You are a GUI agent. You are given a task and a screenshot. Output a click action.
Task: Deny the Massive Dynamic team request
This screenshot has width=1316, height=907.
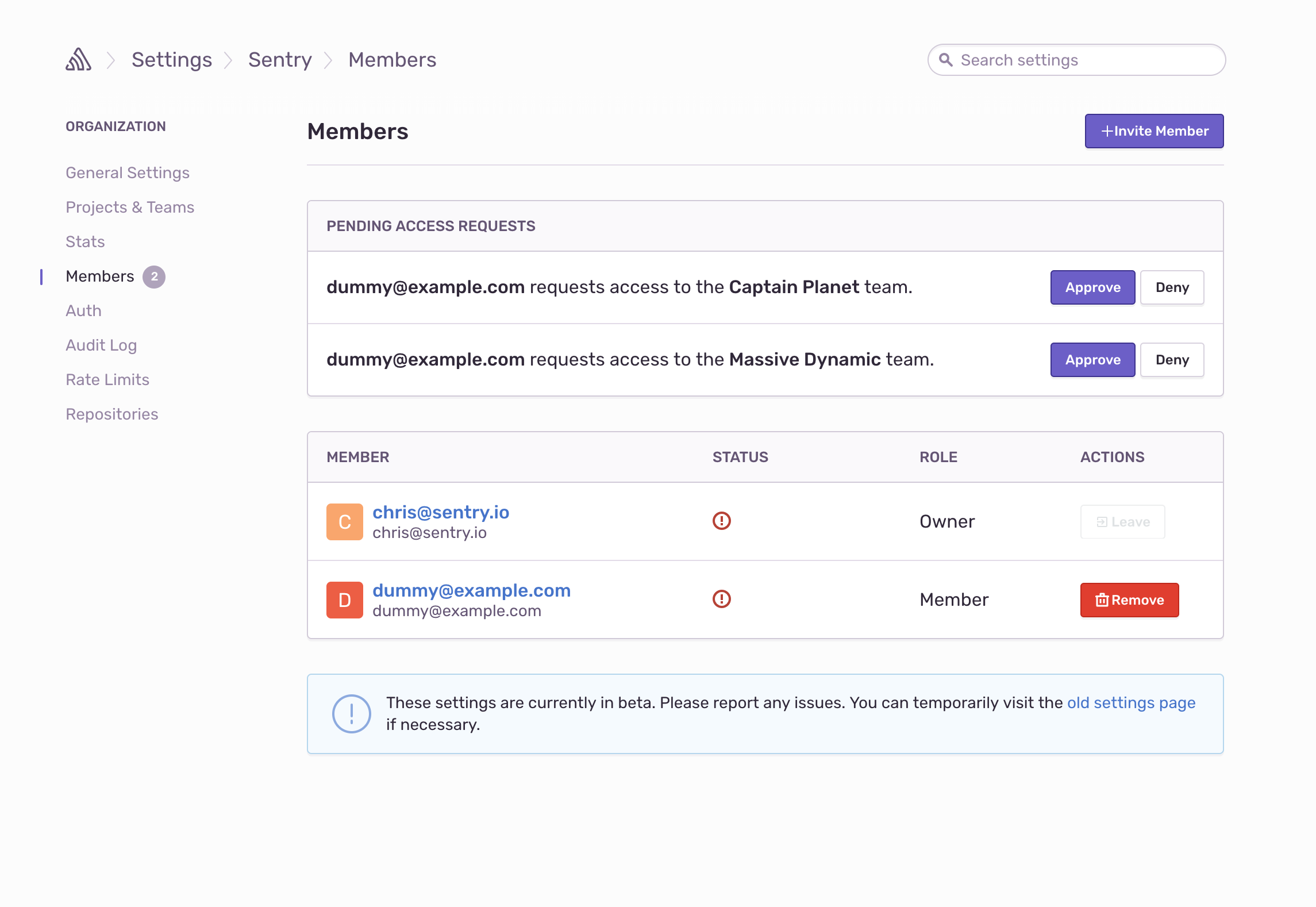click(x=1172, y=360)
